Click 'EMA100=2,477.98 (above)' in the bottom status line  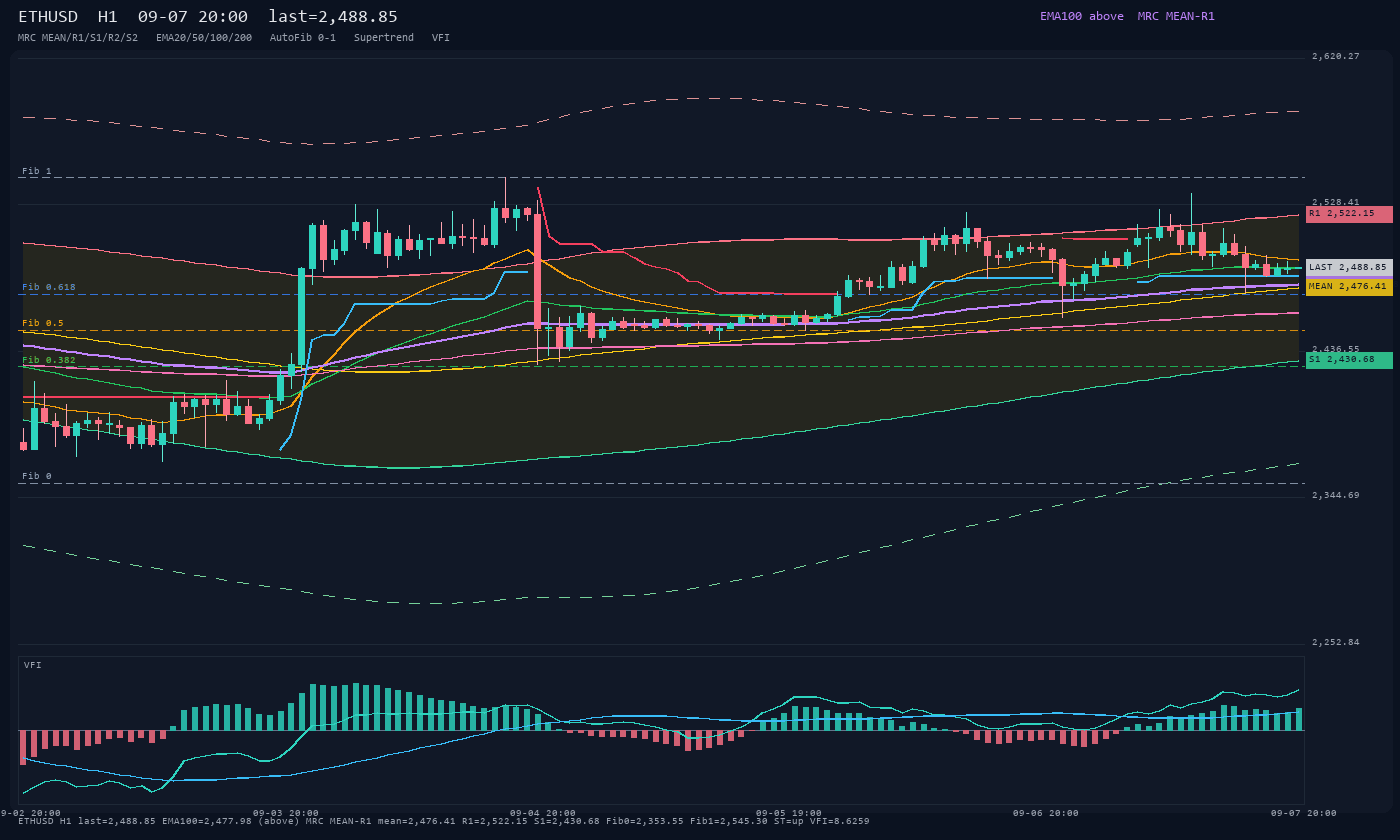point(231,822)
